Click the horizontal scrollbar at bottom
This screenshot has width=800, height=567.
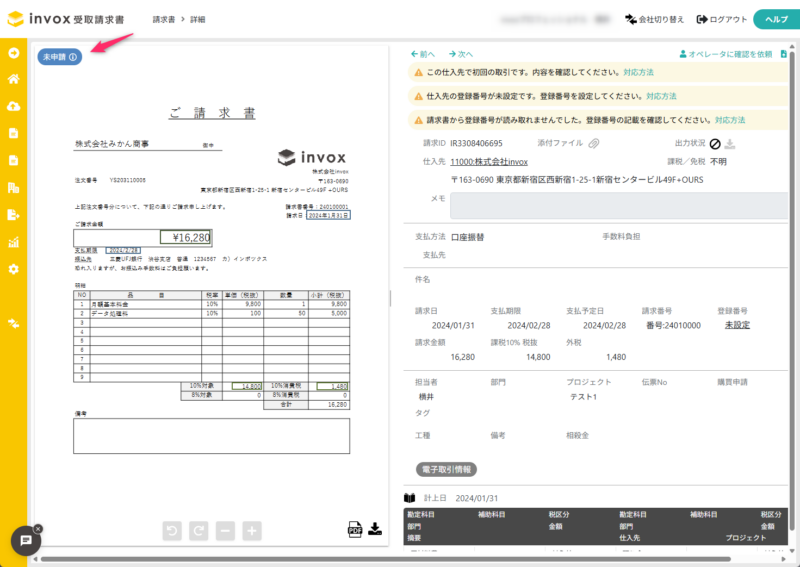[x=385, y=559]
